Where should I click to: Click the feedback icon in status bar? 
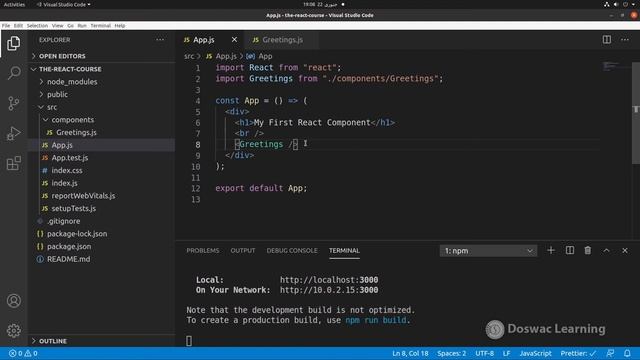610,353
